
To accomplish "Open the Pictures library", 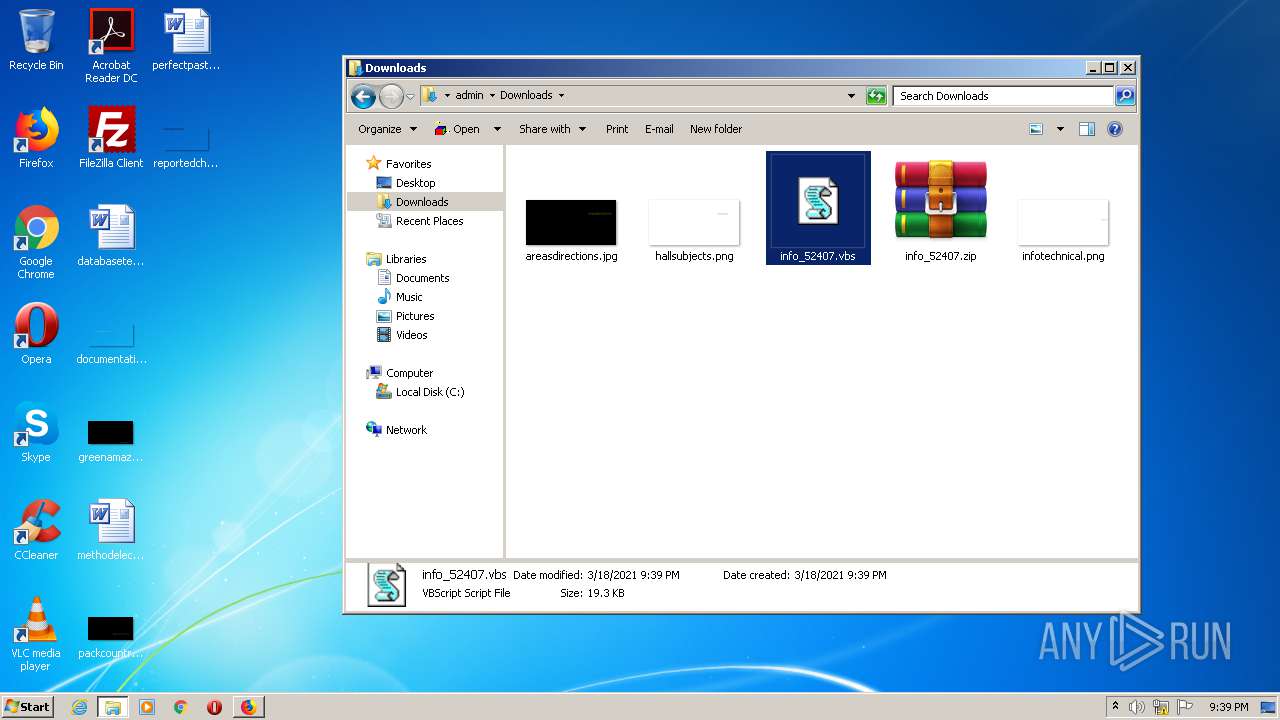I will [414, 316].
